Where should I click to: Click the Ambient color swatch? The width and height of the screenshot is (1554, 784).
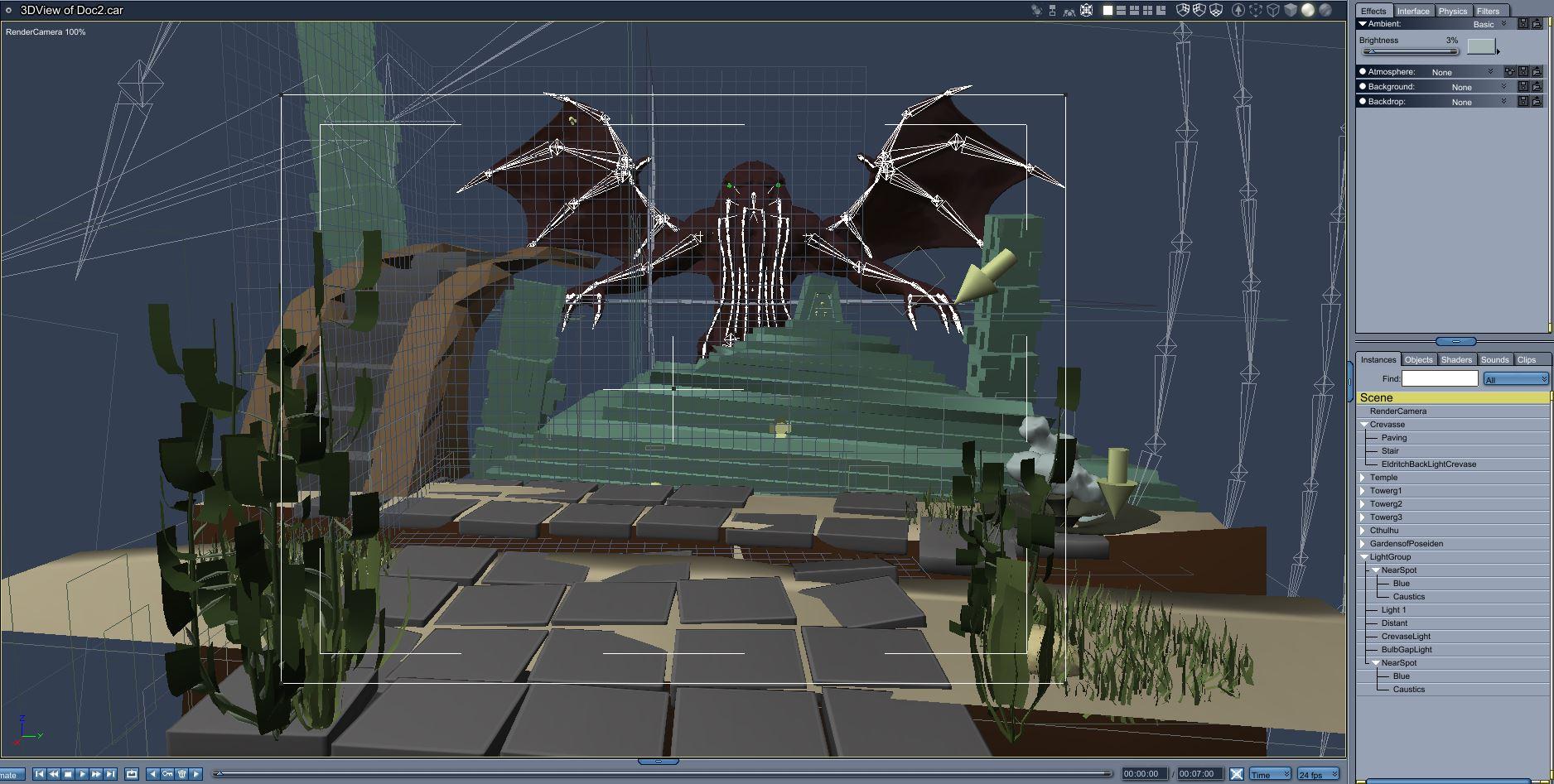[x=1481, y=46]
